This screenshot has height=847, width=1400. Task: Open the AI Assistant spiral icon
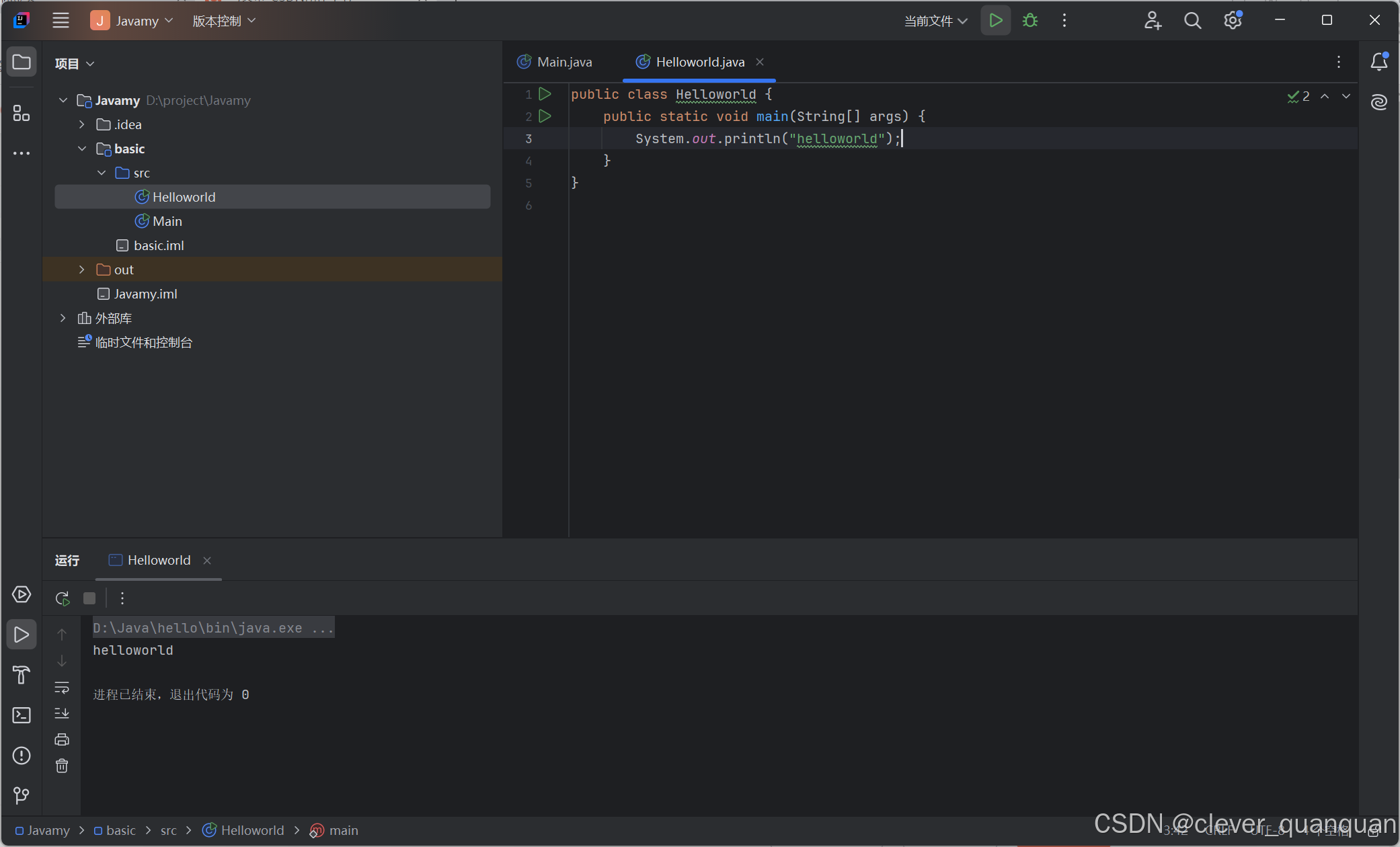point(1379,102)
